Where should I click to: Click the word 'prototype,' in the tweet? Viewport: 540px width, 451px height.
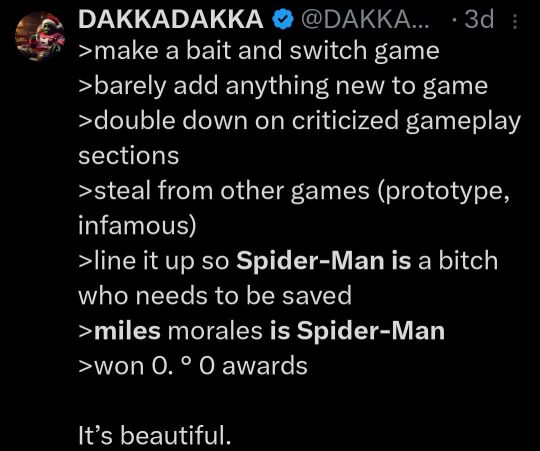tap(444, 192)
